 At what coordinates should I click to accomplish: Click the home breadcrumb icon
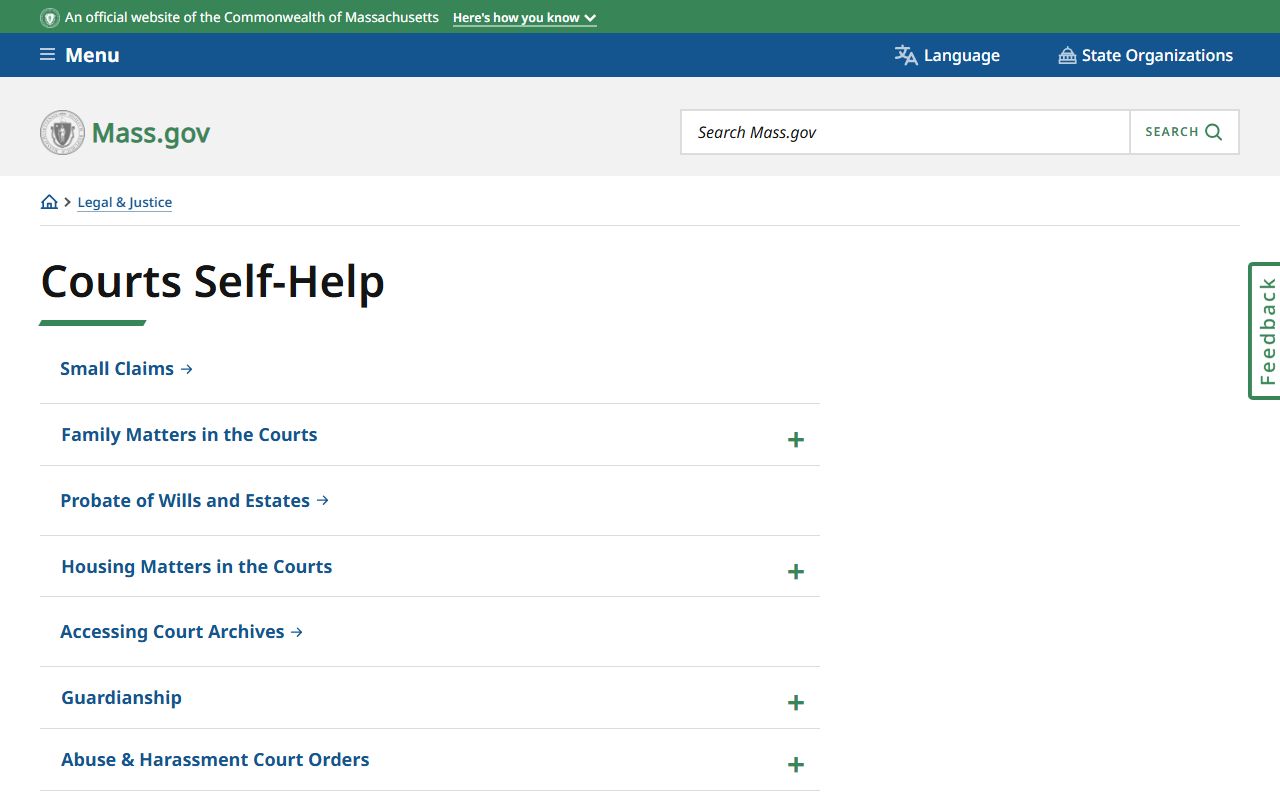49,202
